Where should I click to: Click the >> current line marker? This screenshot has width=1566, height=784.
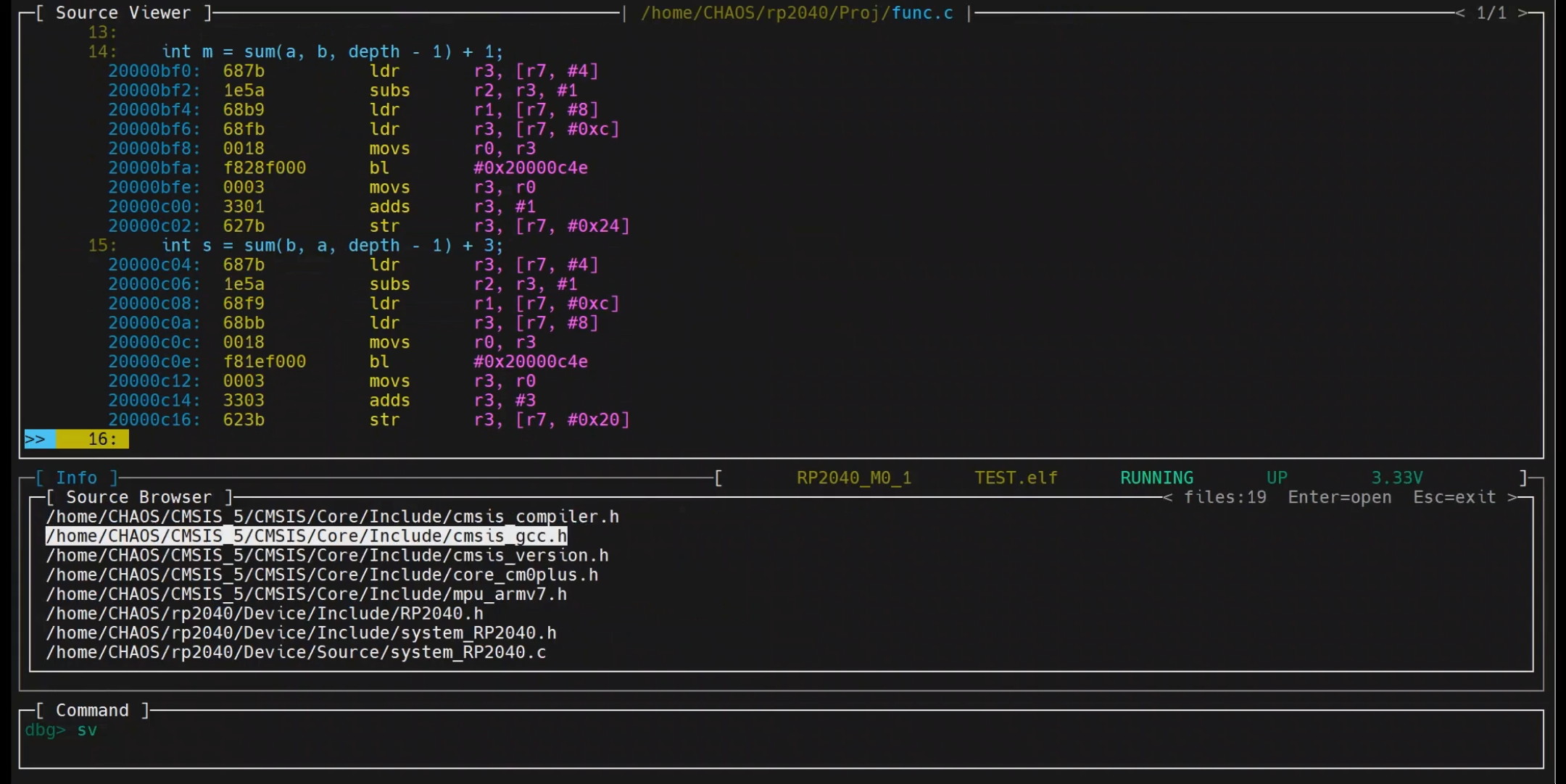coord(35,439)
